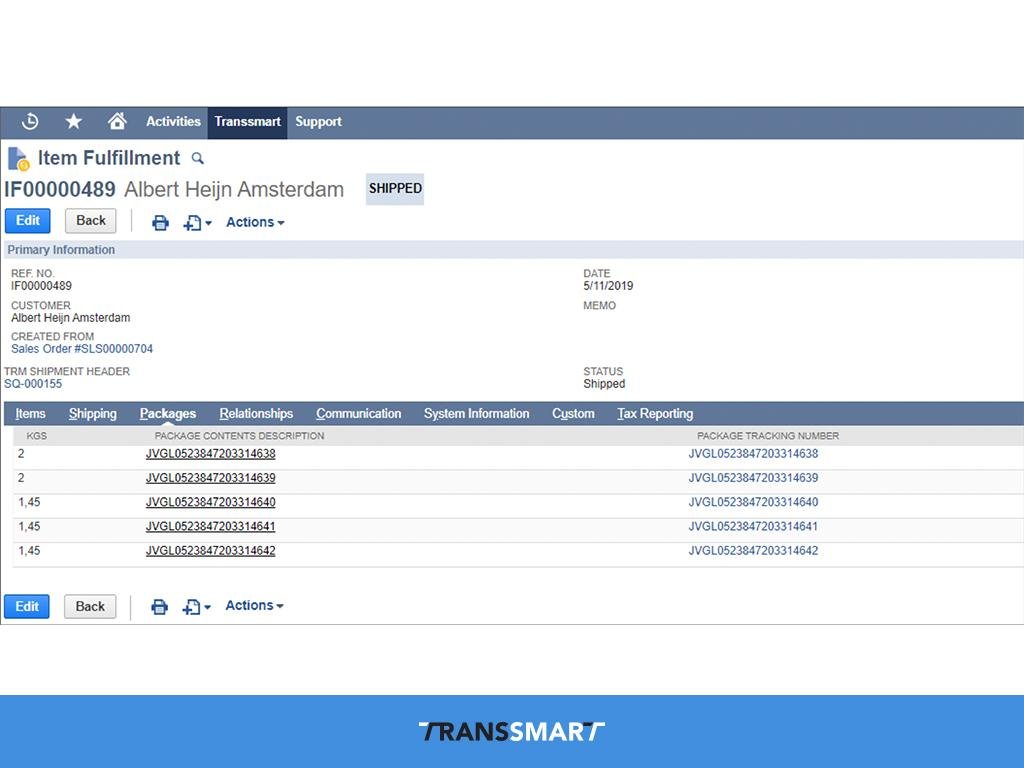The image size is (1024, 768).
Task: Open the Transsmart menu
Action: pos(248,122)
